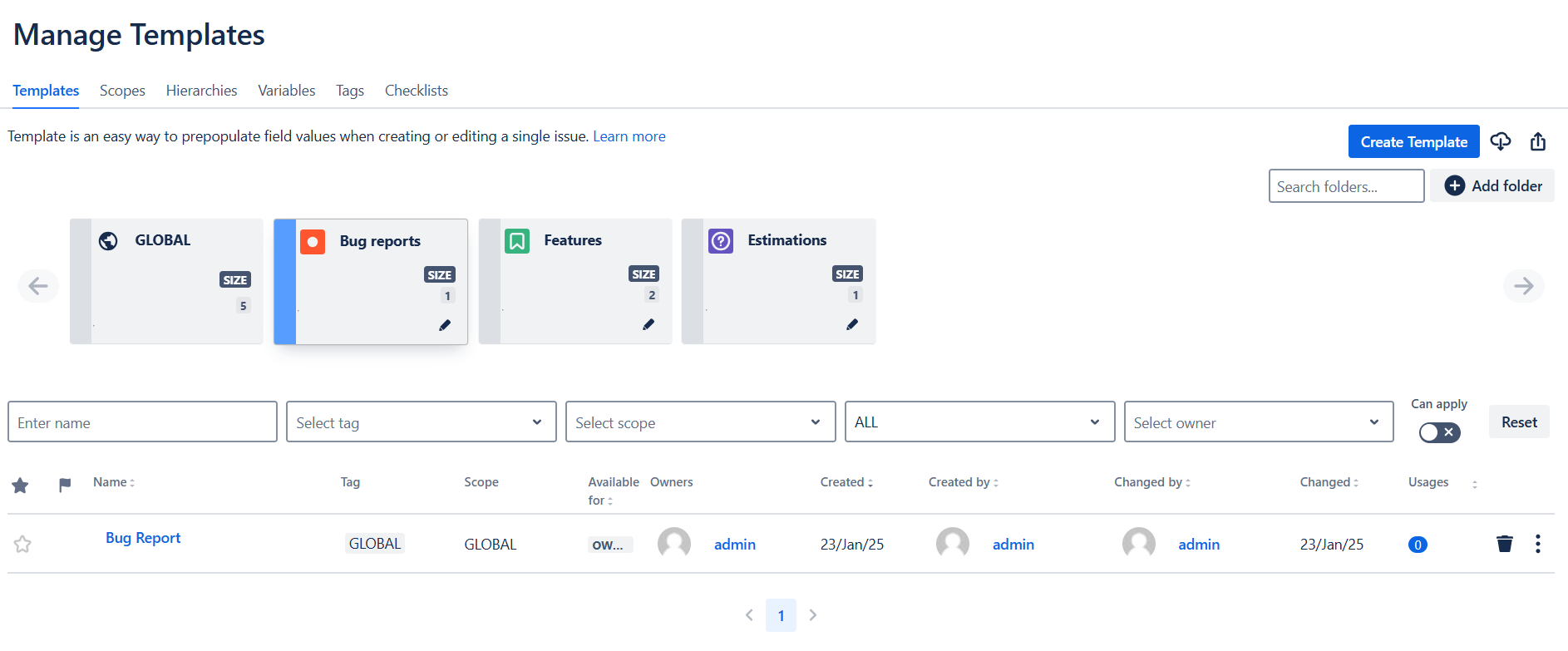Open the Select tag dropdown
This screenshot has height=651, width=1568.
click(x=421, y=422)
